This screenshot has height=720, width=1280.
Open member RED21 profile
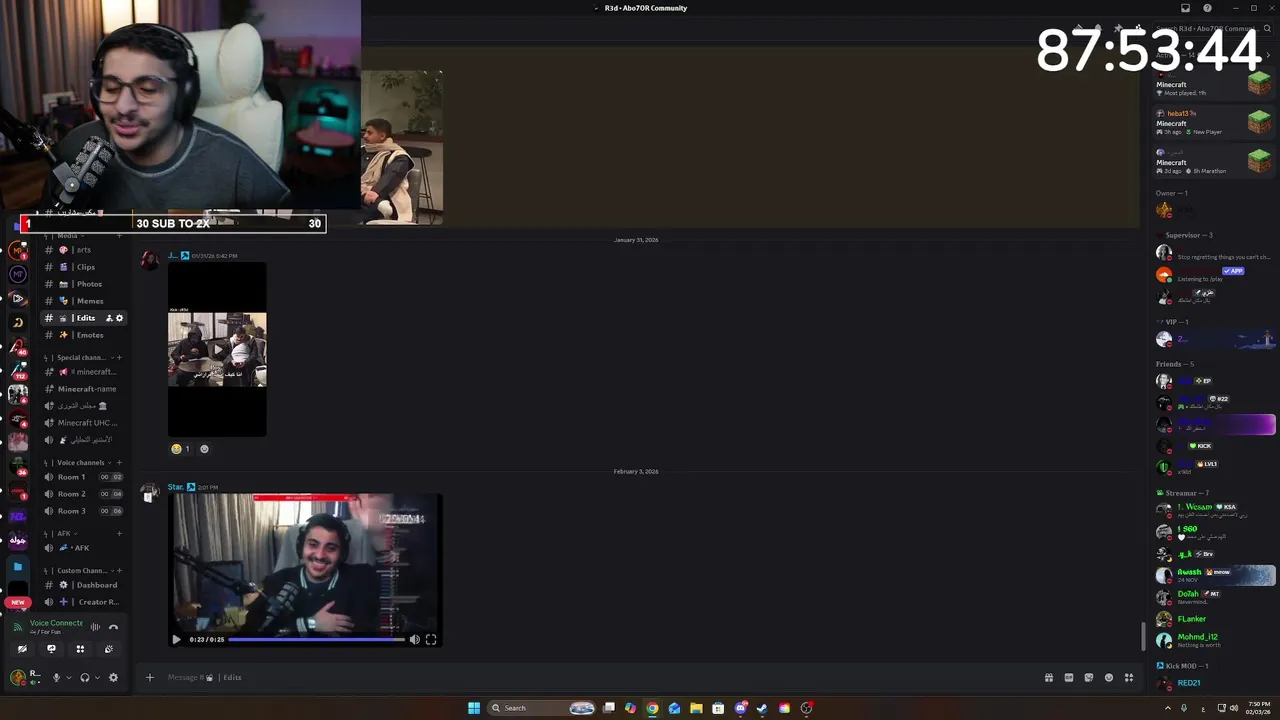coord(1215,683)
